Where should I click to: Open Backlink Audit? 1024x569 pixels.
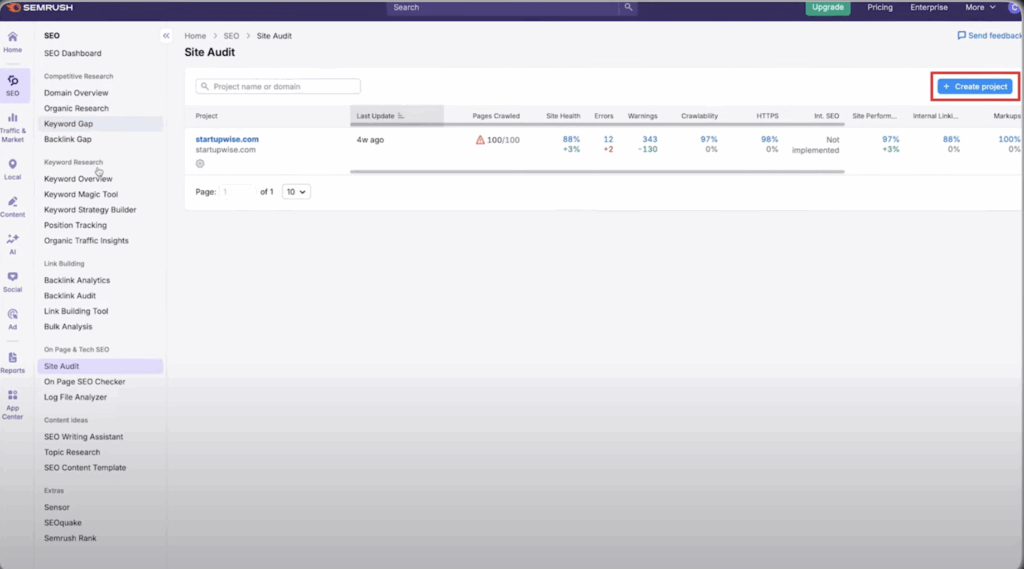coord(70,296)
